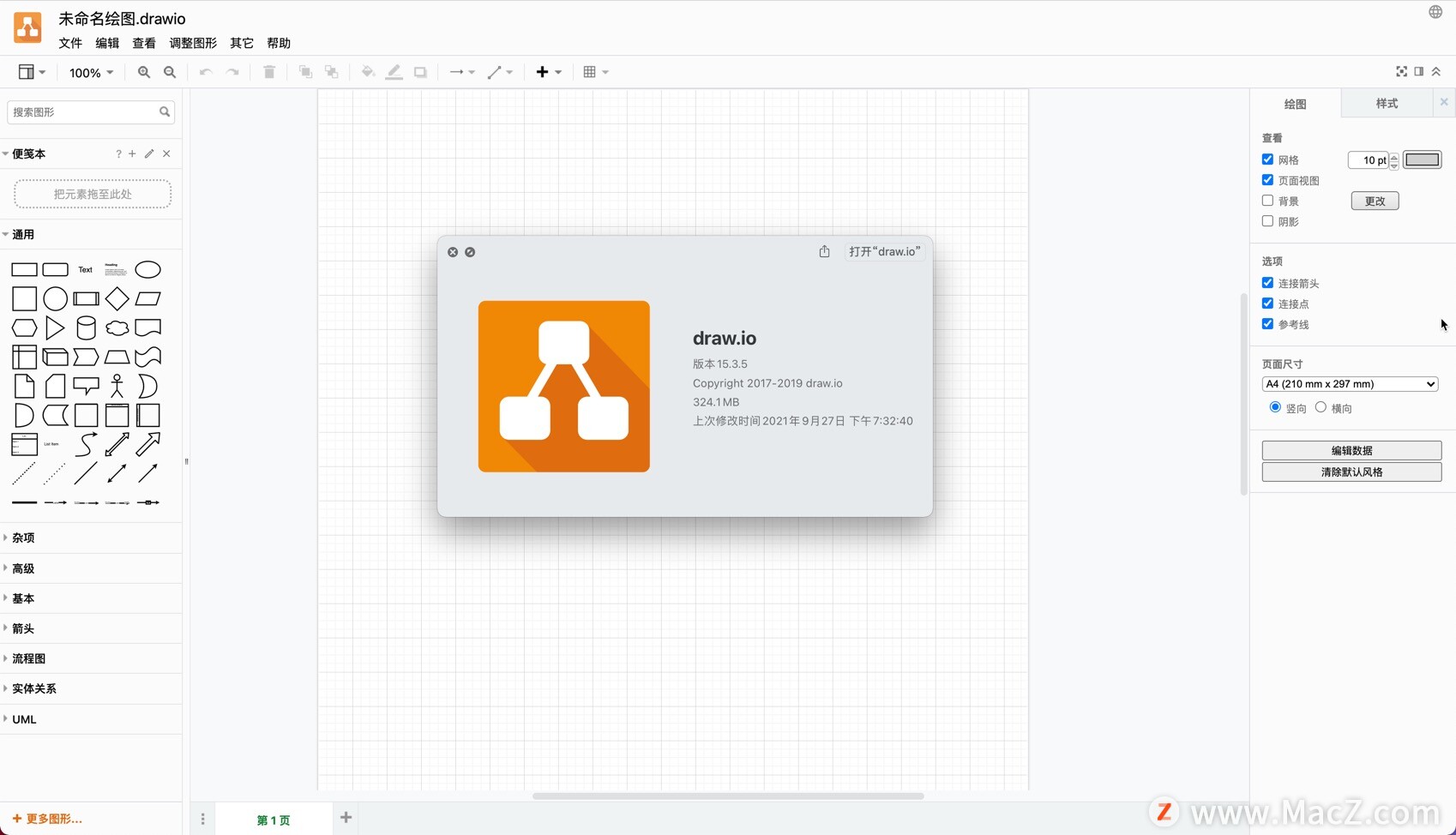Uncheck the 连接箭头 checkbox
Viewport: 1456px width, 835px height.
pyautogui.click(x=1267, y=283)
